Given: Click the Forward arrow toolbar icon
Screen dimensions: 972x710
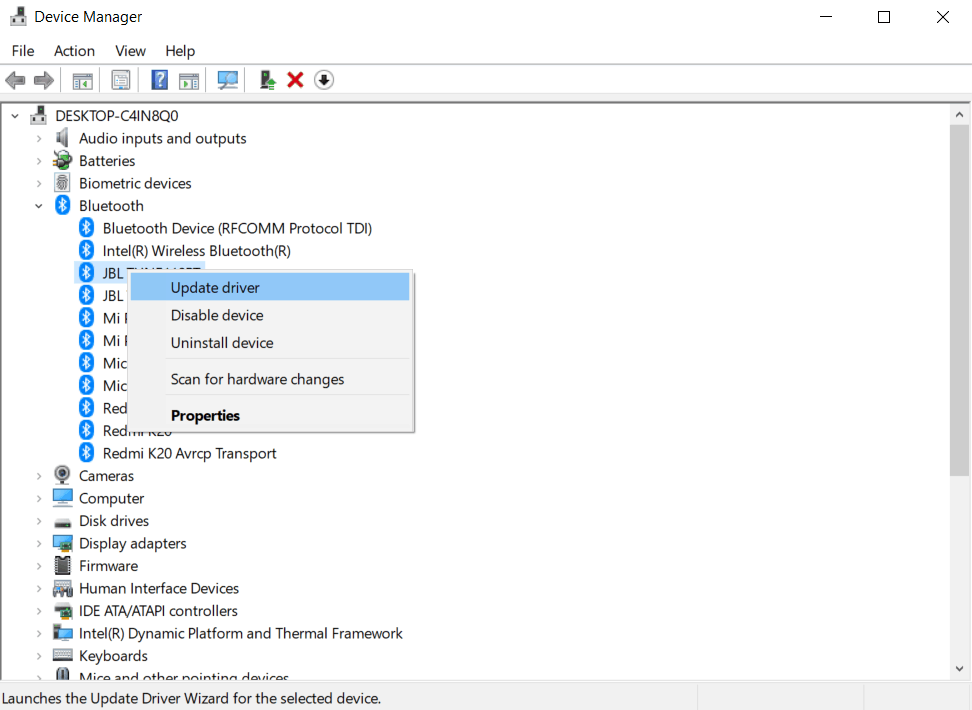Looking at the screenshot, I should [x=44, y=80].
